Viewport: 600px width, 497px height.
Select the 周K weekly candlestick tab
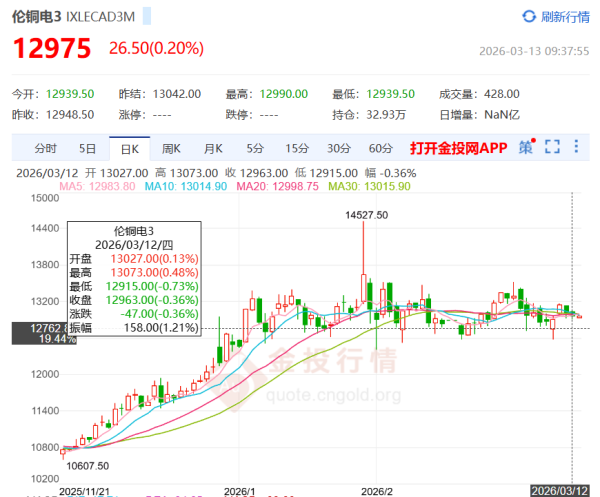pos(171,148)
